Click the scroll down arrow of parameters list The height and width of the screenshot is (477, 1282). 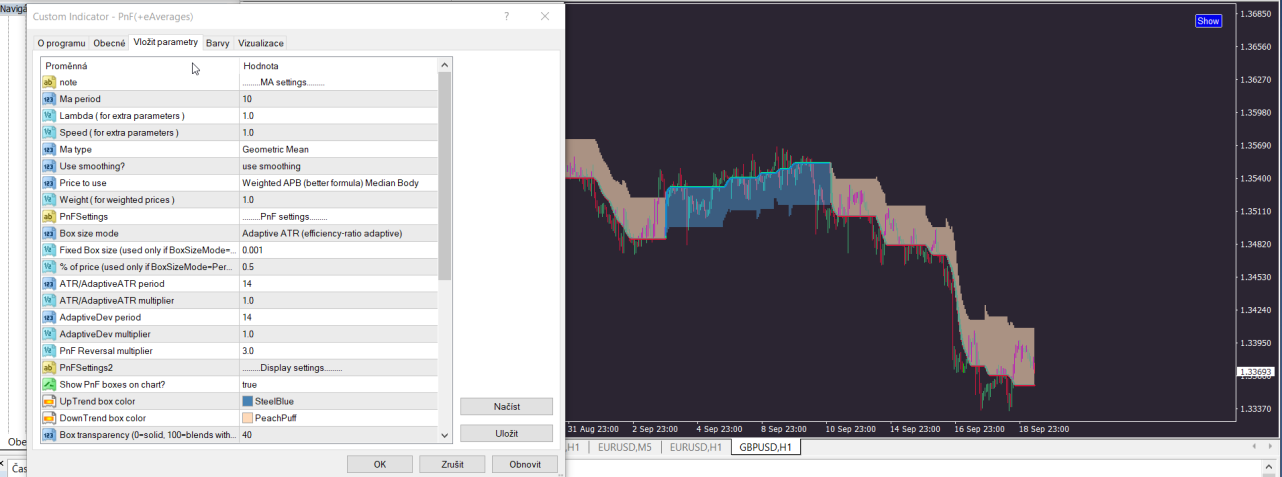click(x=445, y=435)
